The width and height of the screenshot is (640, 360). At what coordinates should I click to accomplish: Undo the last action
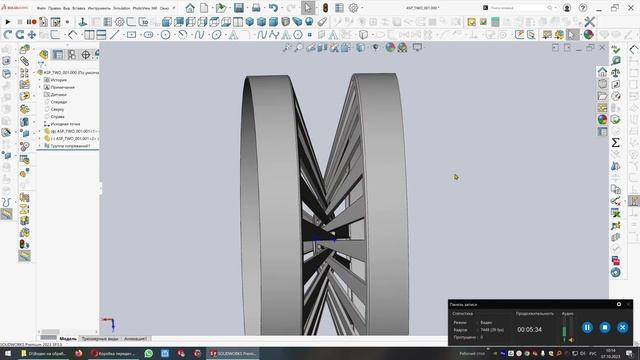click(273, 8)
